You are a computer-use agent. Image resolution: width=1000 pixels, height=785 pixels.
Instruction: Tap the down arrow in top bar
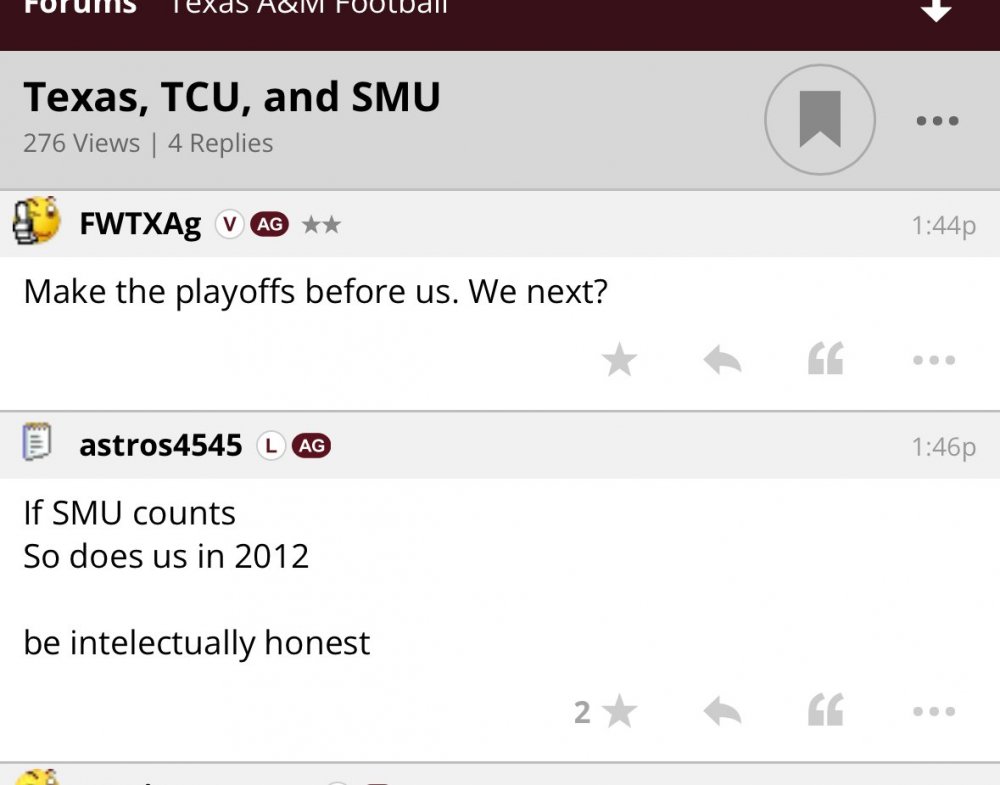click(935, 10)
